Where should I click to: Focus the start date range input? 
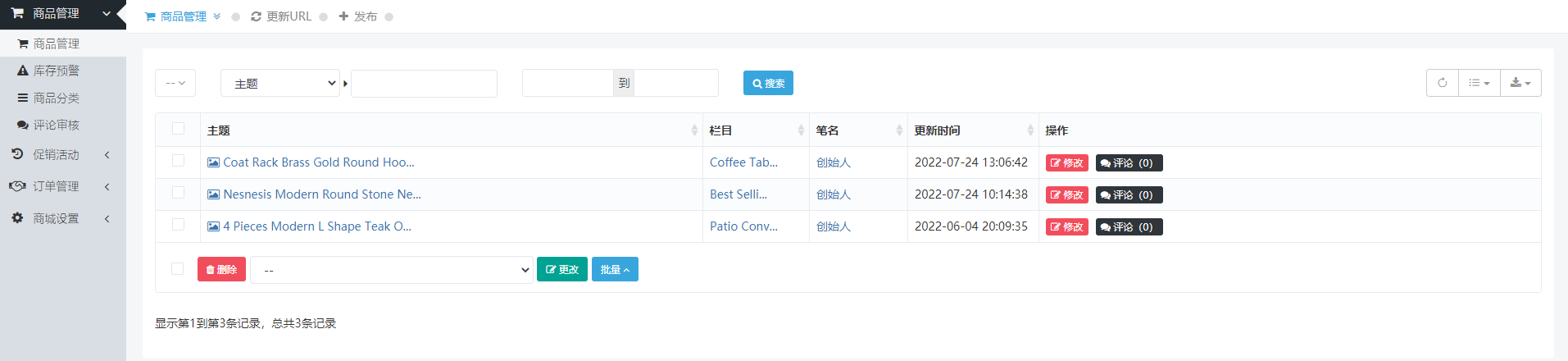pyautogui.click(x=568, y=83)
